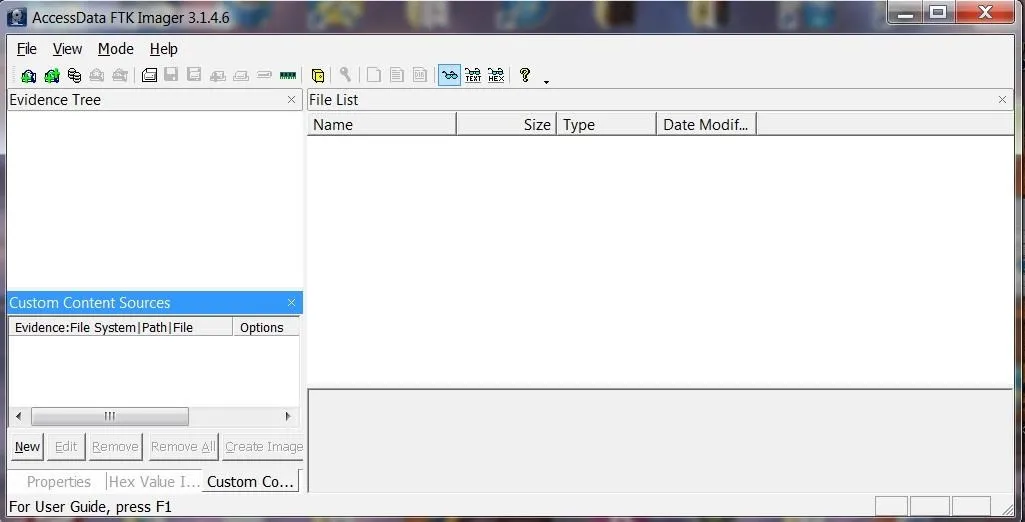Click the Verify Drive/Image icon
This screenshot has width=1025, height=522.
pos(264,75)
